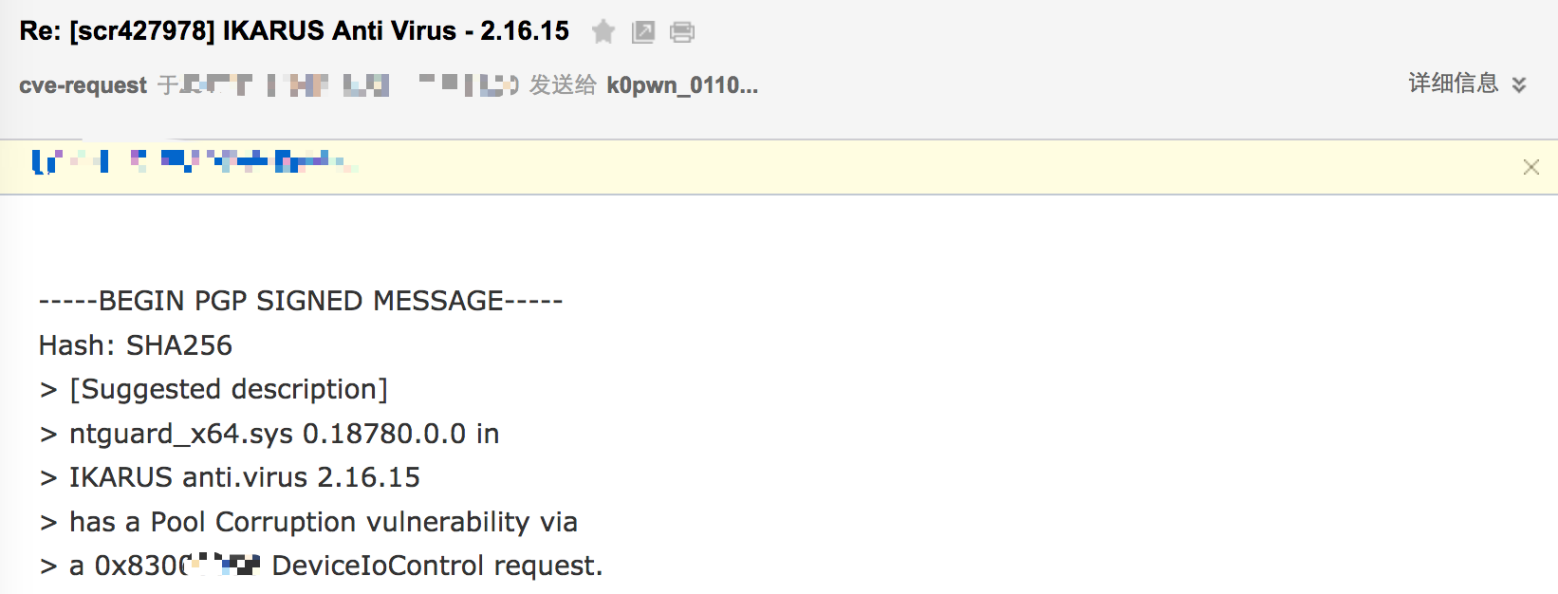This screenshot has width=1558, height=594.
Task: Star this IKARUS Anti Virus email
Action: coord(603,33)
